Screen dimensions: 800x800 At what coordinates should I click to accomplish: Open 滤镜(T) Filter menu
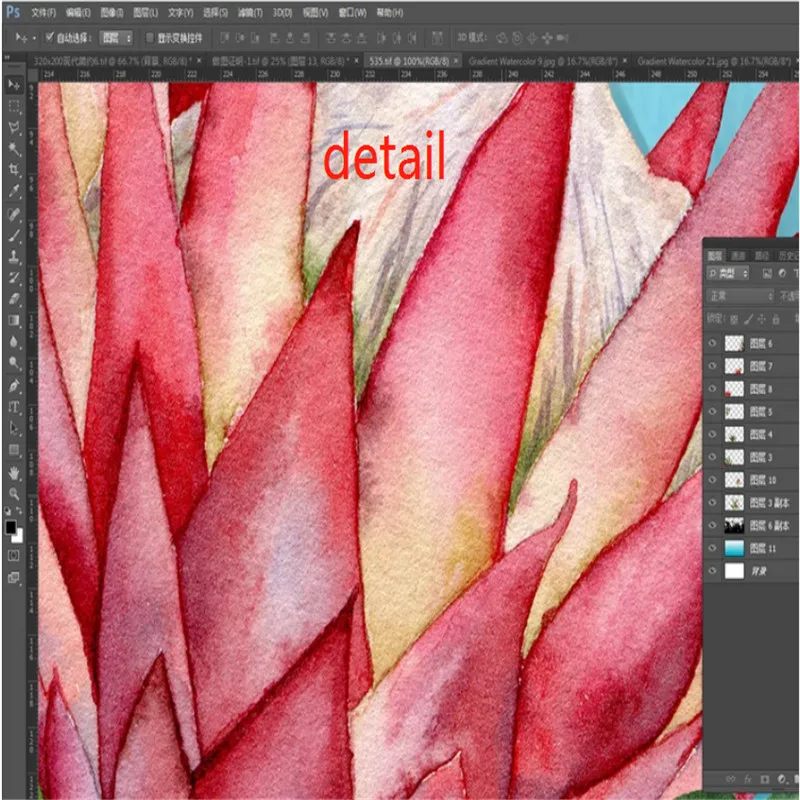tap(250, 13)
